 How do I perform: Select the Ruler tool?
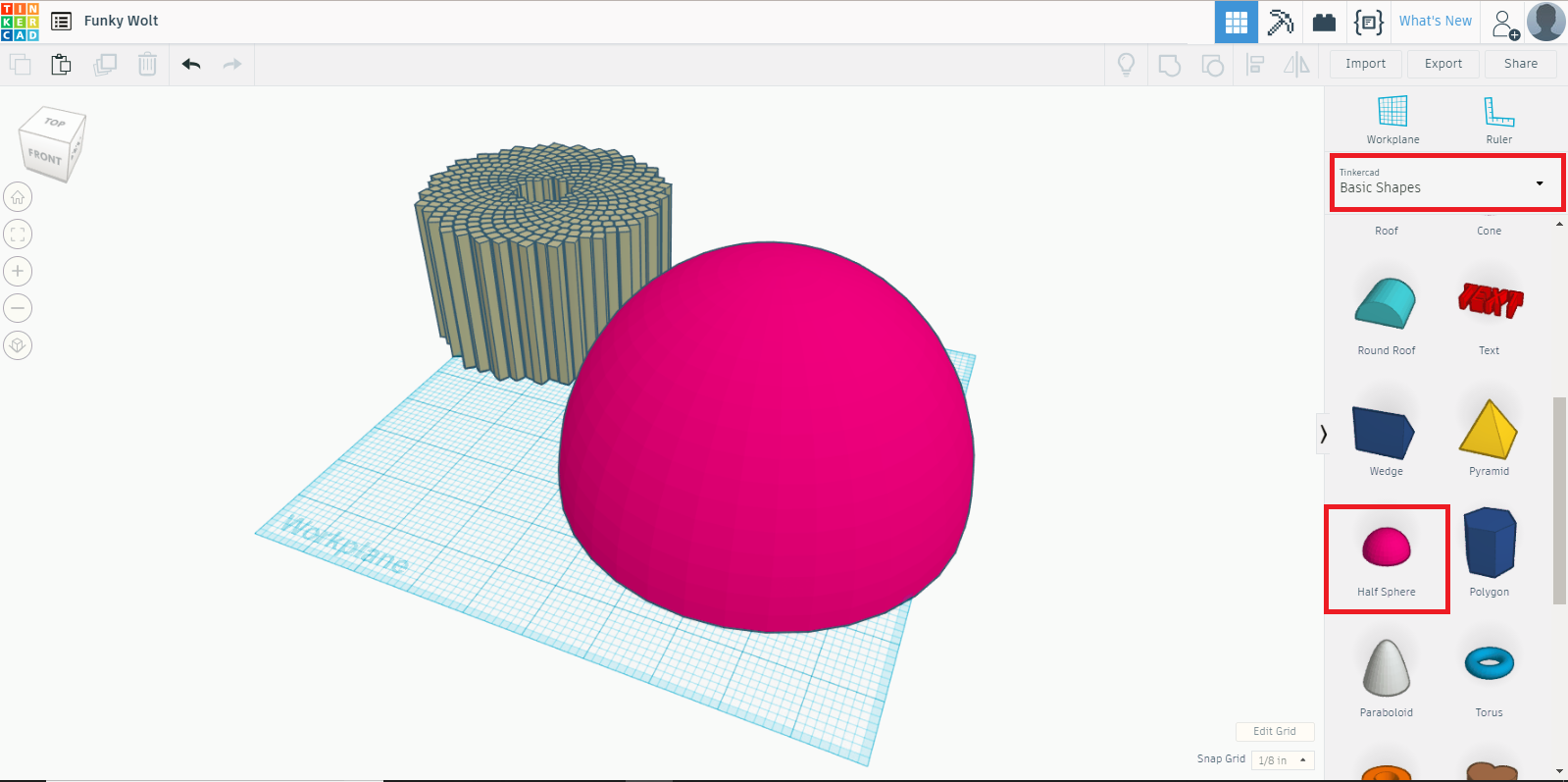pos(1498,120)
